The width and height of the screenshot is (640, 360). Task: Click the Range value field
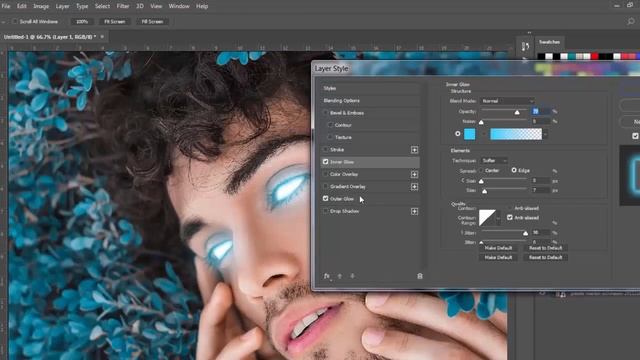540,232
